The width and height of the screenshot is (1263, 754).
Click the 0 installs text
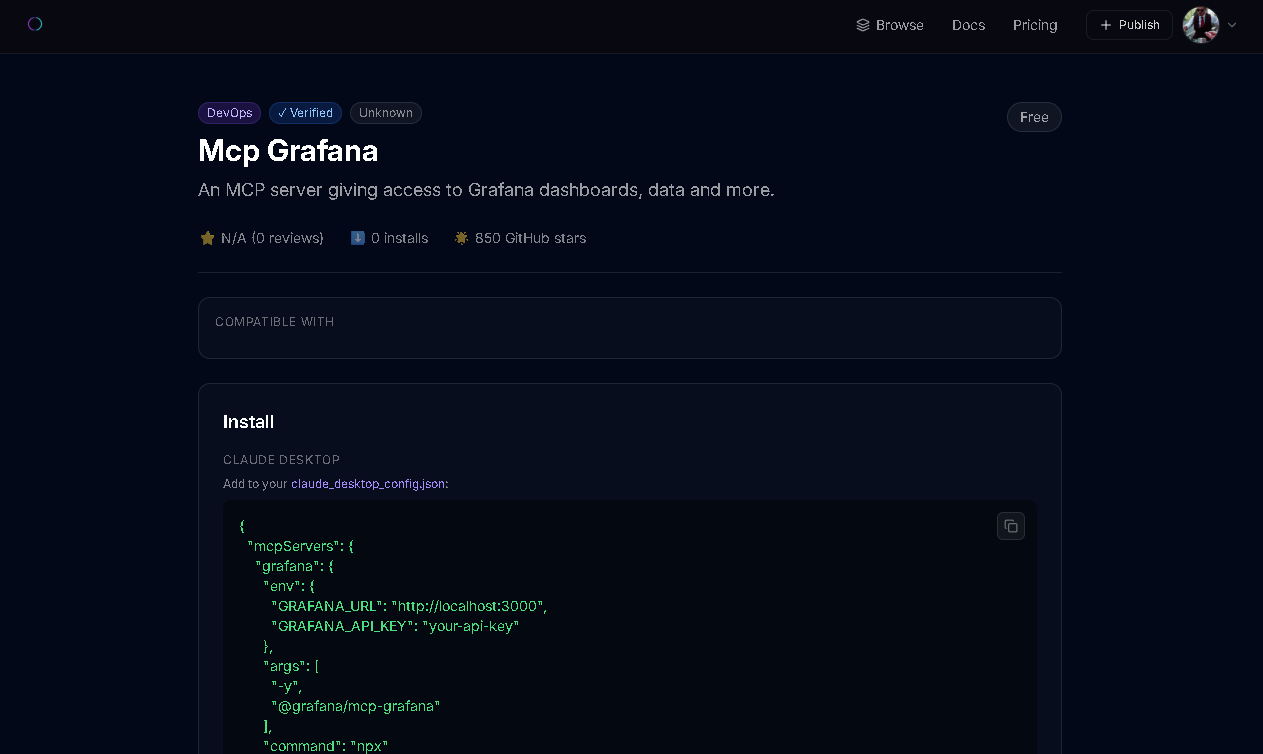click(399, 238)
